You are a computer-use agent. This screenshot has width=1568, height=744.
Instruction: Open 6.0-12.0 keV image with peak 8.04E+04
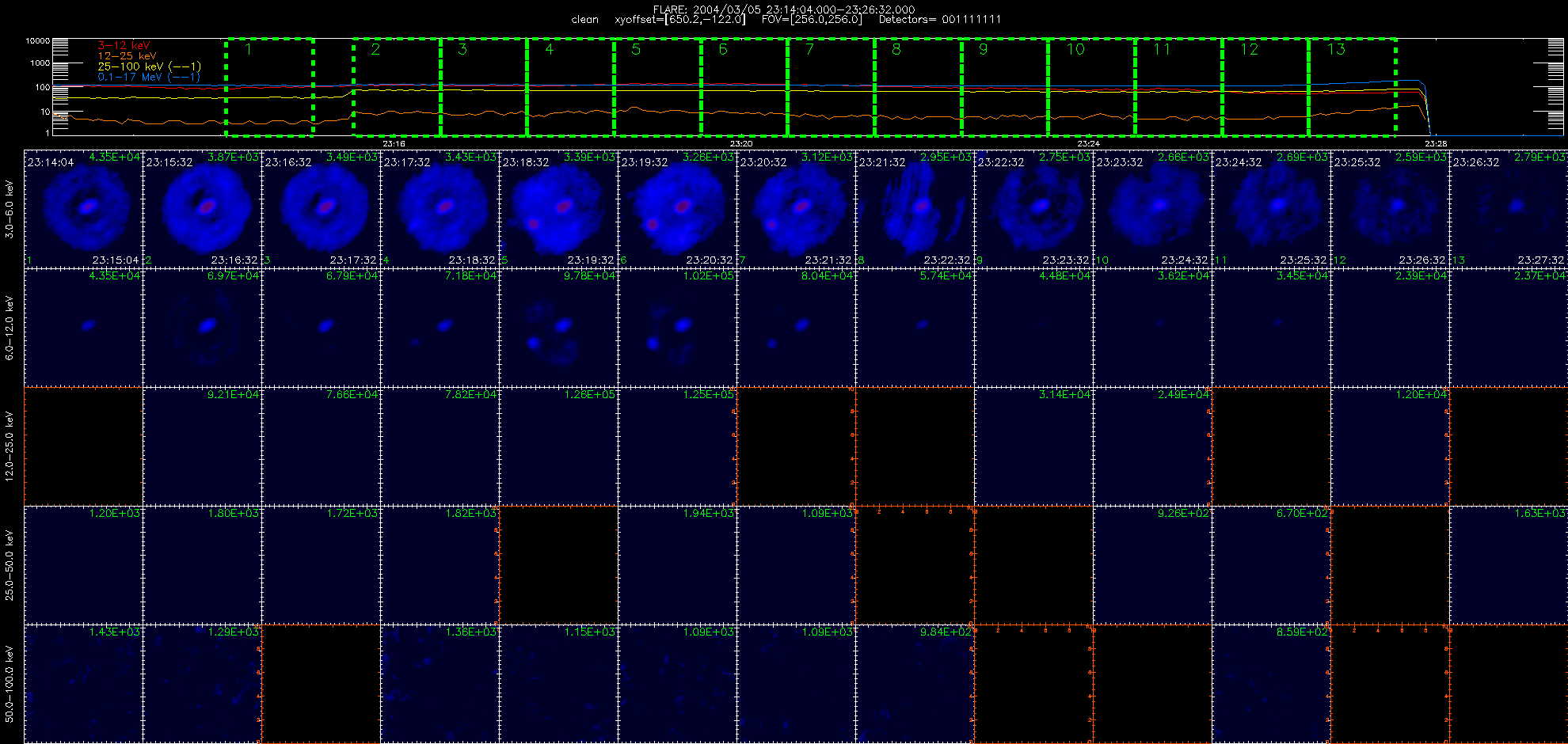797,328
